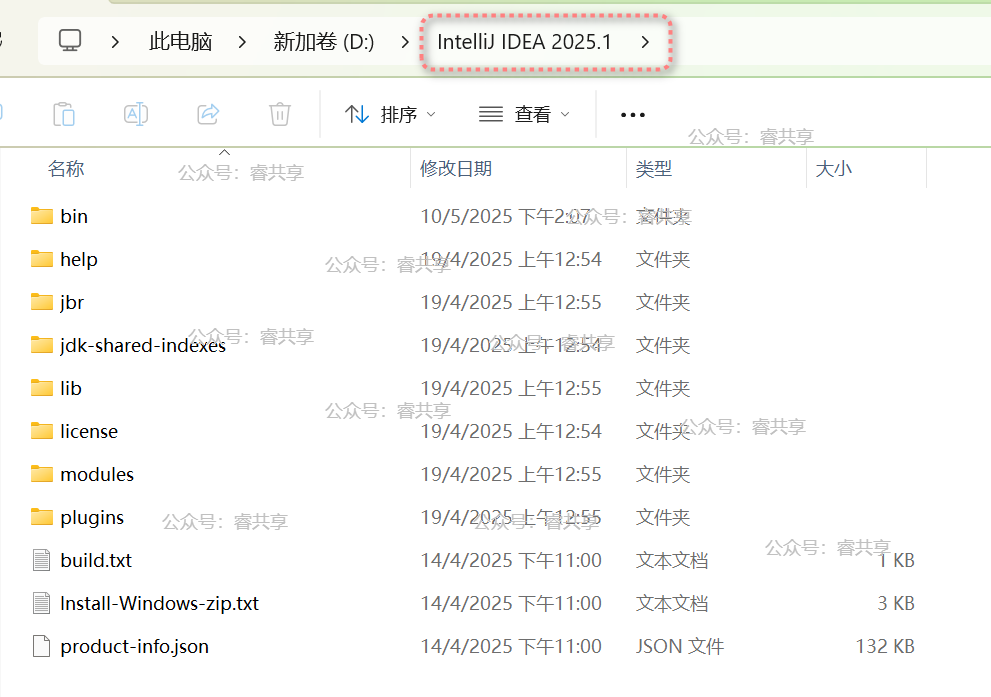The width and height of the screenshot is (991, 697).
Task: Select the file name 'Install-Windows-zip.txt'
Action: (159, 603)
